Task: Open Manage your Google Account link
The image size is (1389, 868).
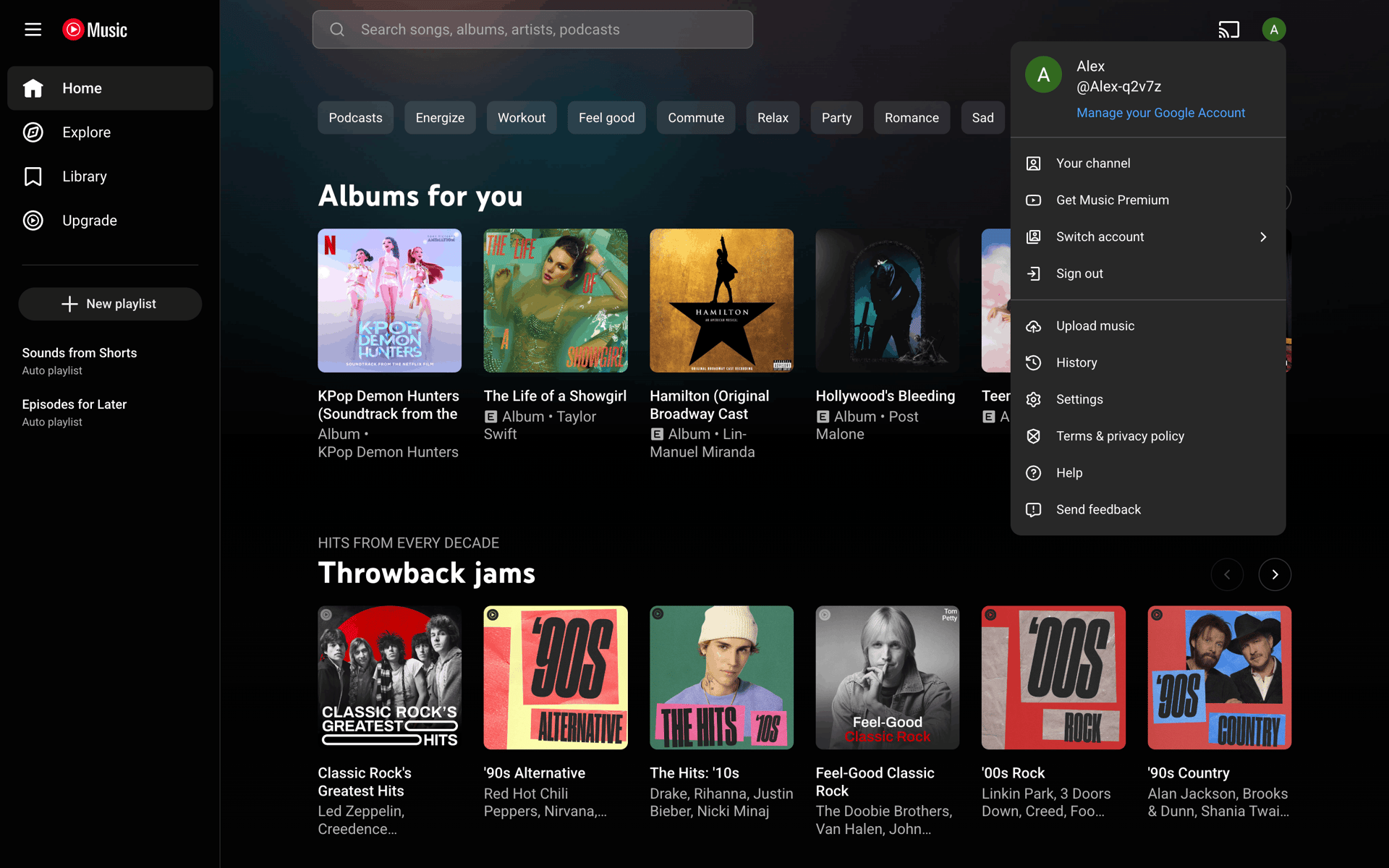Action: click(x=1160, y=113)
